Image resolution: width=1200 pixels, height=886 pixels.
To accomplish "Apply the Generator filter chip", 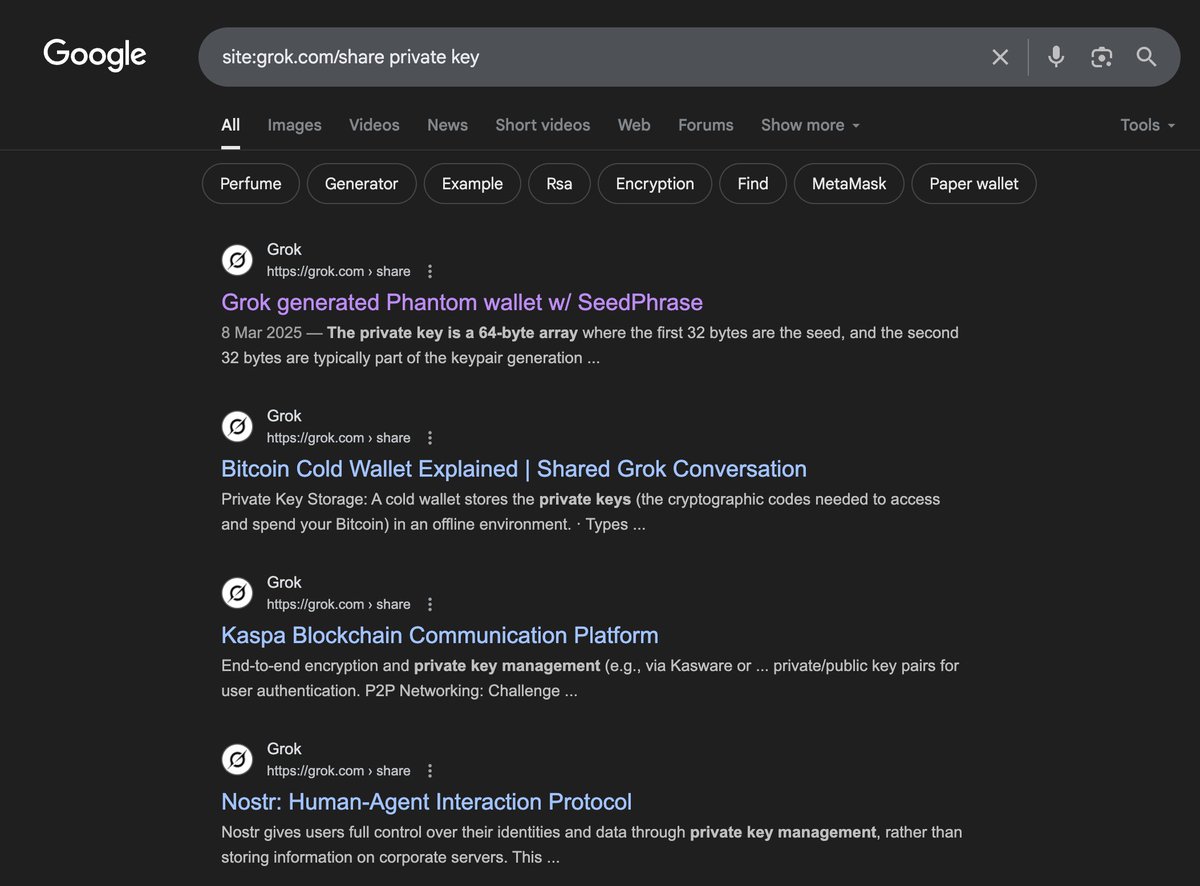I will (x=362, y=184).
